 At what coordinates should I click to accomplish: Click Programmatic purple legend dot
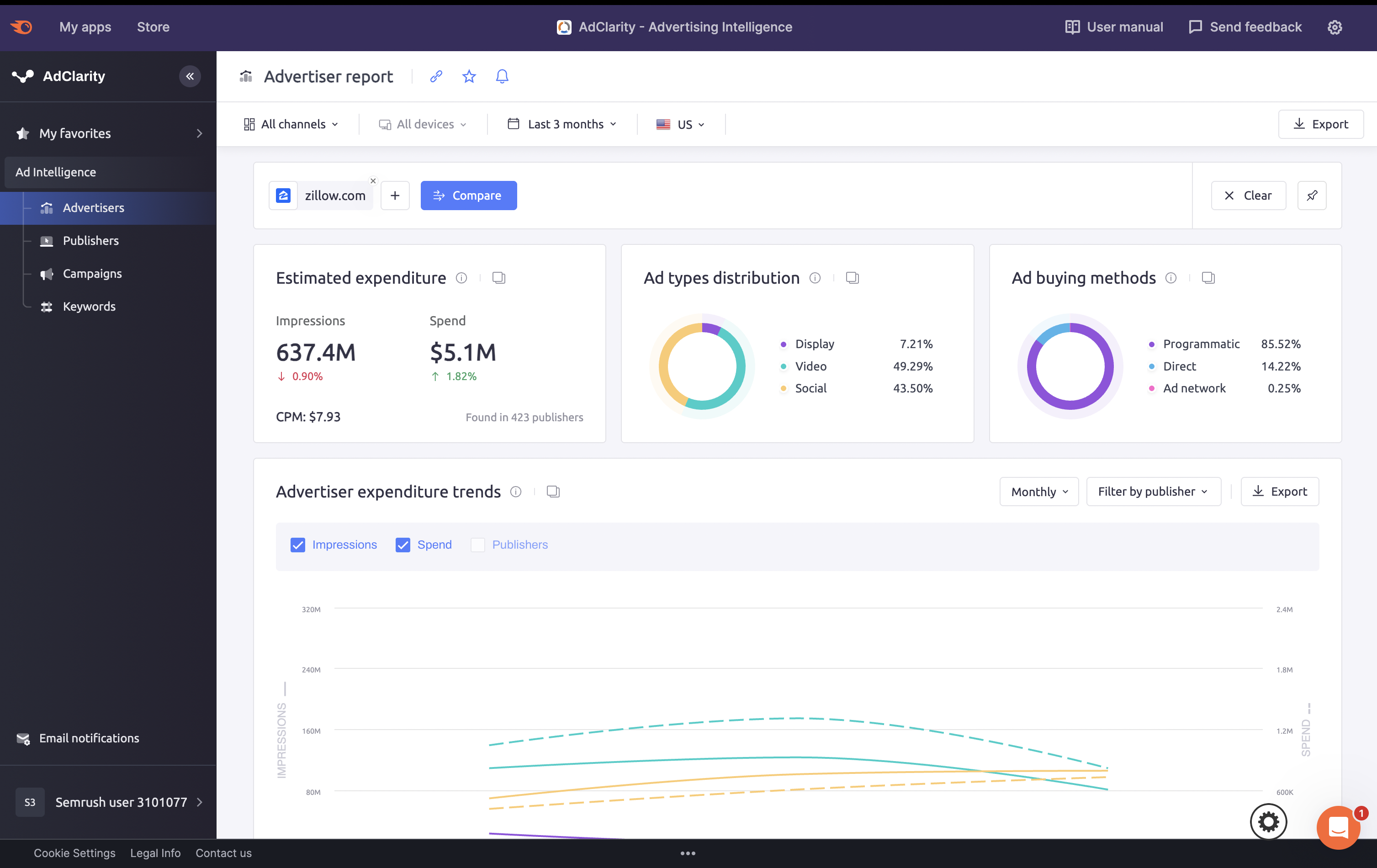[1152, 344]
